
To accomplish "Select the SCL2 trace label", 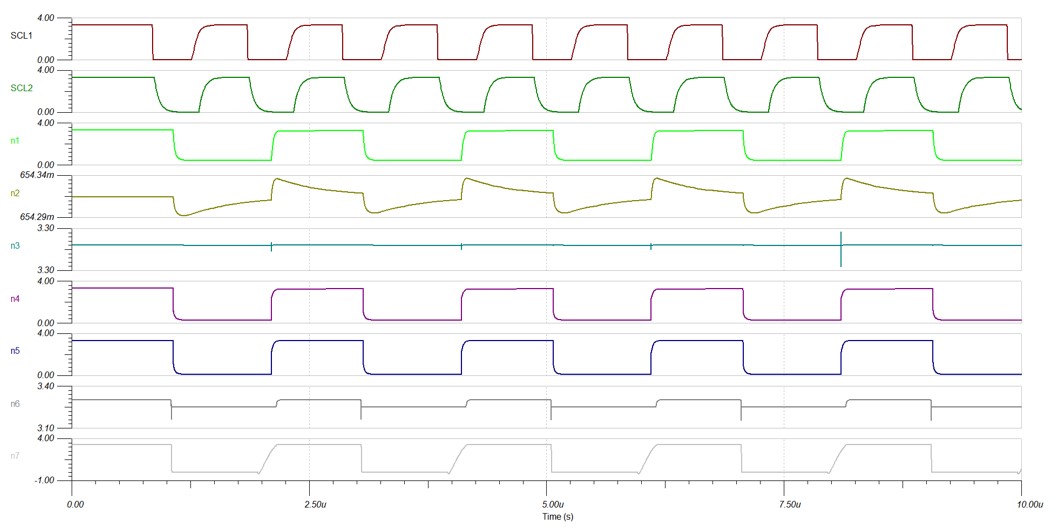I will (22, 88).
